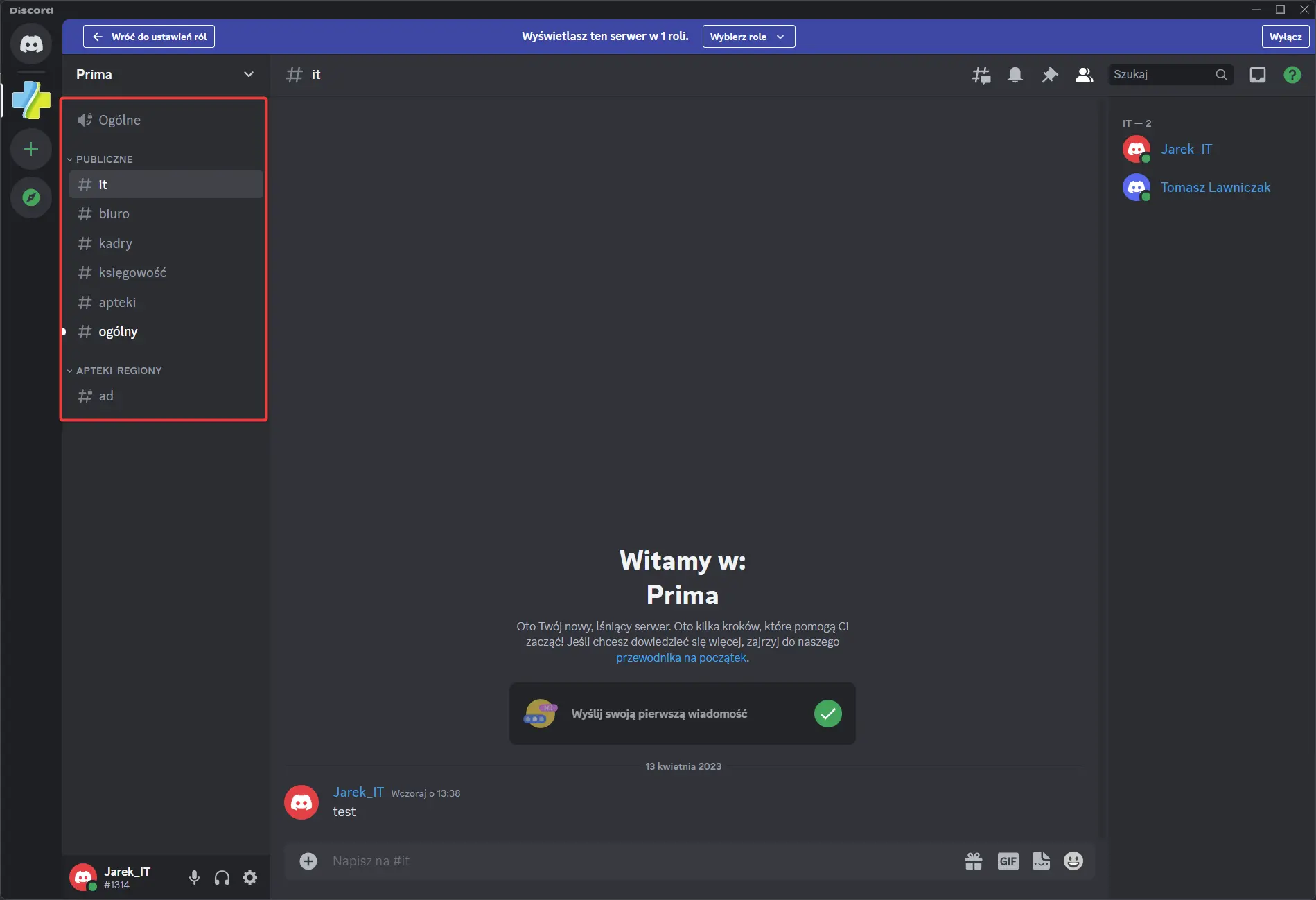Open Nitro gift icon in message bar
The height and width of the screenshot is (900, 1316).
click(974, 861)
